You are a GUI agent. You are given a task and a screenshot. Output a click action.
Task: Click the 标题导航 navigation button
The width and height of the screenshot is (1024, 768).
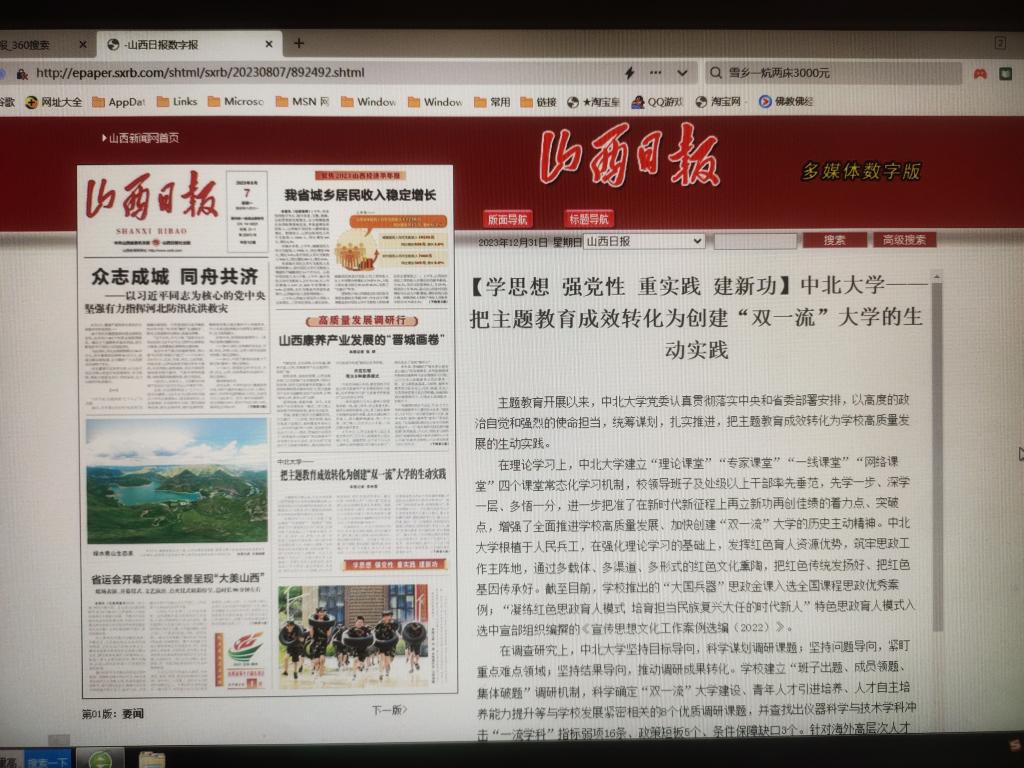point(589,219)
